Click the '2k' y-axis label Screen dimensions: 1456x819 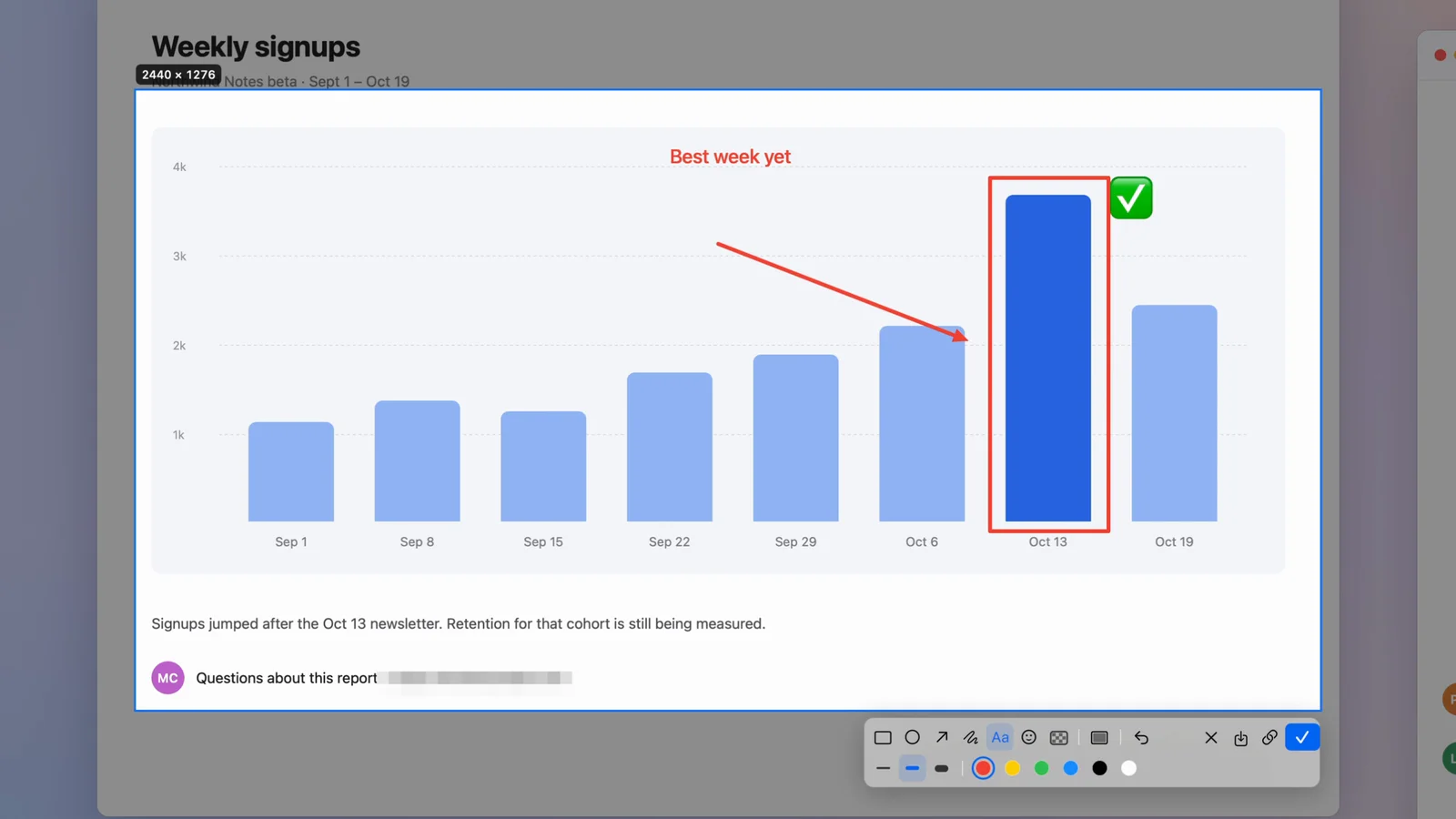pyautogui.click(x=179, y=346)
